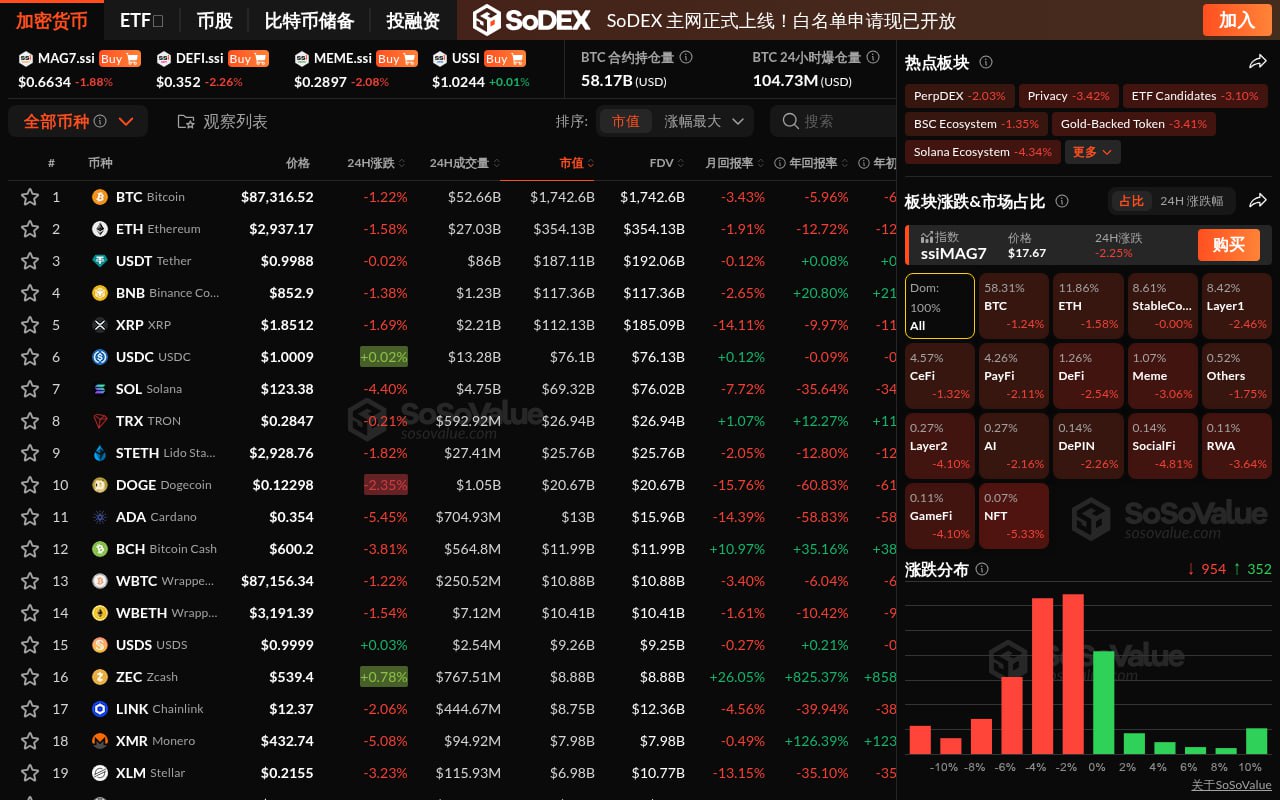This screenshot has width=1280, height=800.
Task: Star Bitcoin to add to watchlist
Action: click(30, 197)
